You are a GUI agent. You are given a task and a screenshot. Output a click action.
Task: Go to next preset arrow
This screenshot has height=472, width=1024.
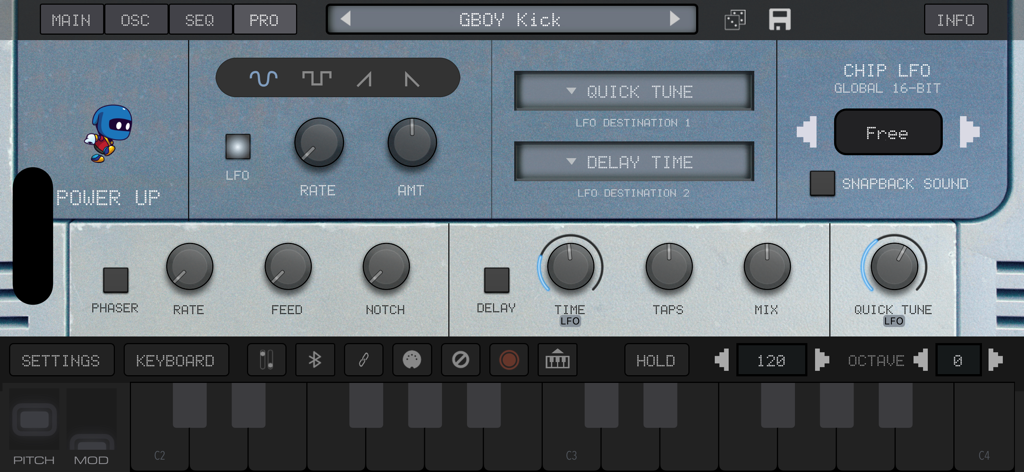coord(675,19)
